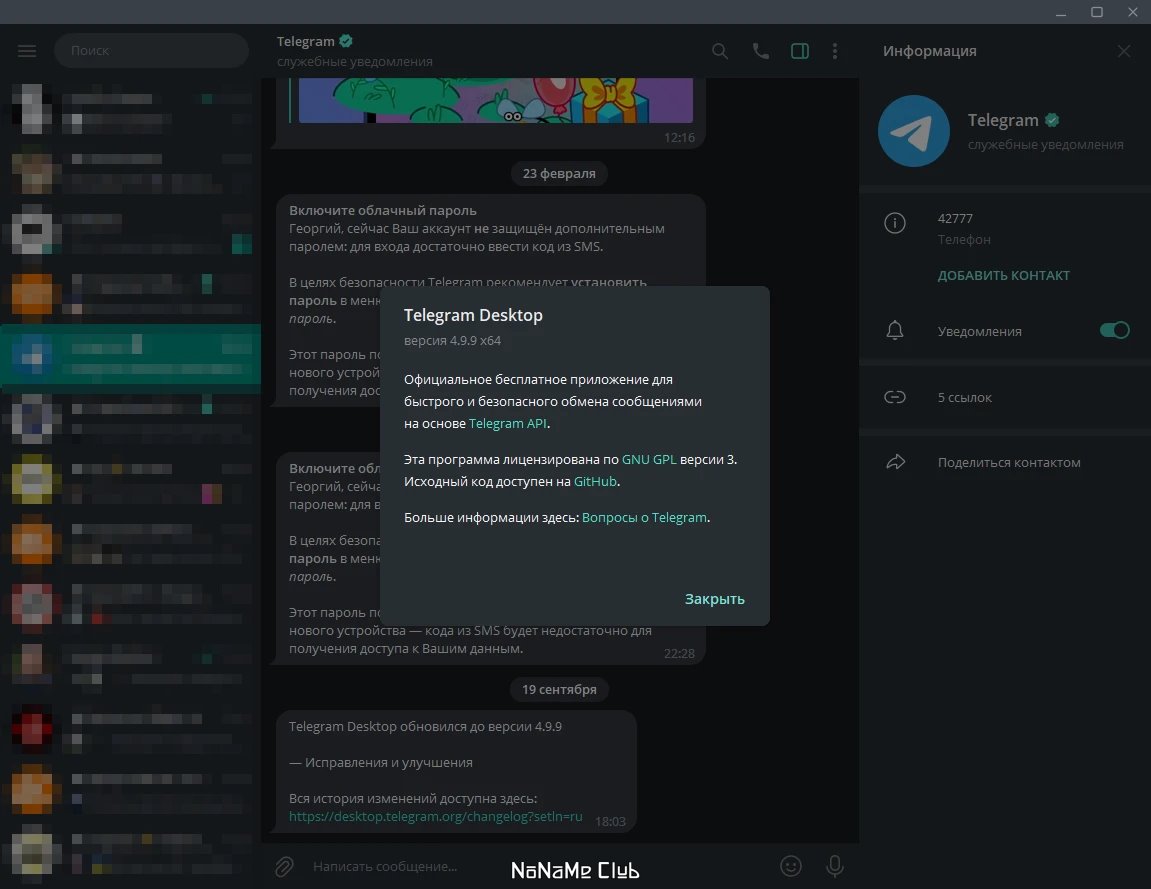Click the notifications bell icon
This screenshot has width=1151, height=889.
(x=894, y=330)
